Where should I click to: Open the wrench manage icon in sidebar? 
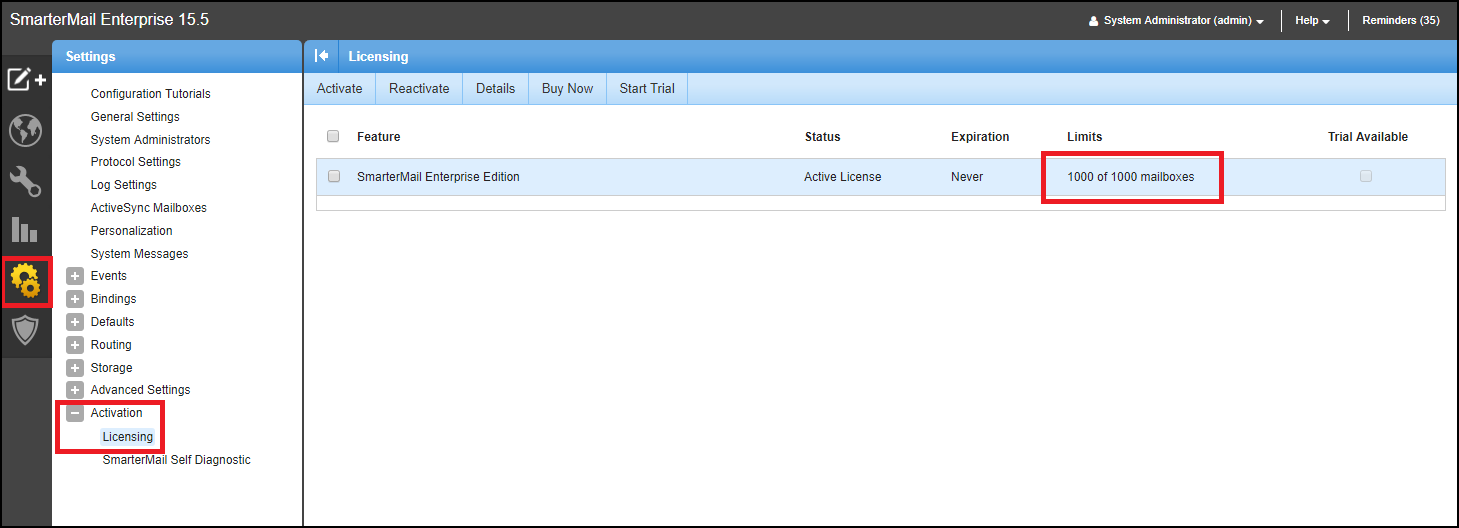pyautogui.click(x=25, y=181)
